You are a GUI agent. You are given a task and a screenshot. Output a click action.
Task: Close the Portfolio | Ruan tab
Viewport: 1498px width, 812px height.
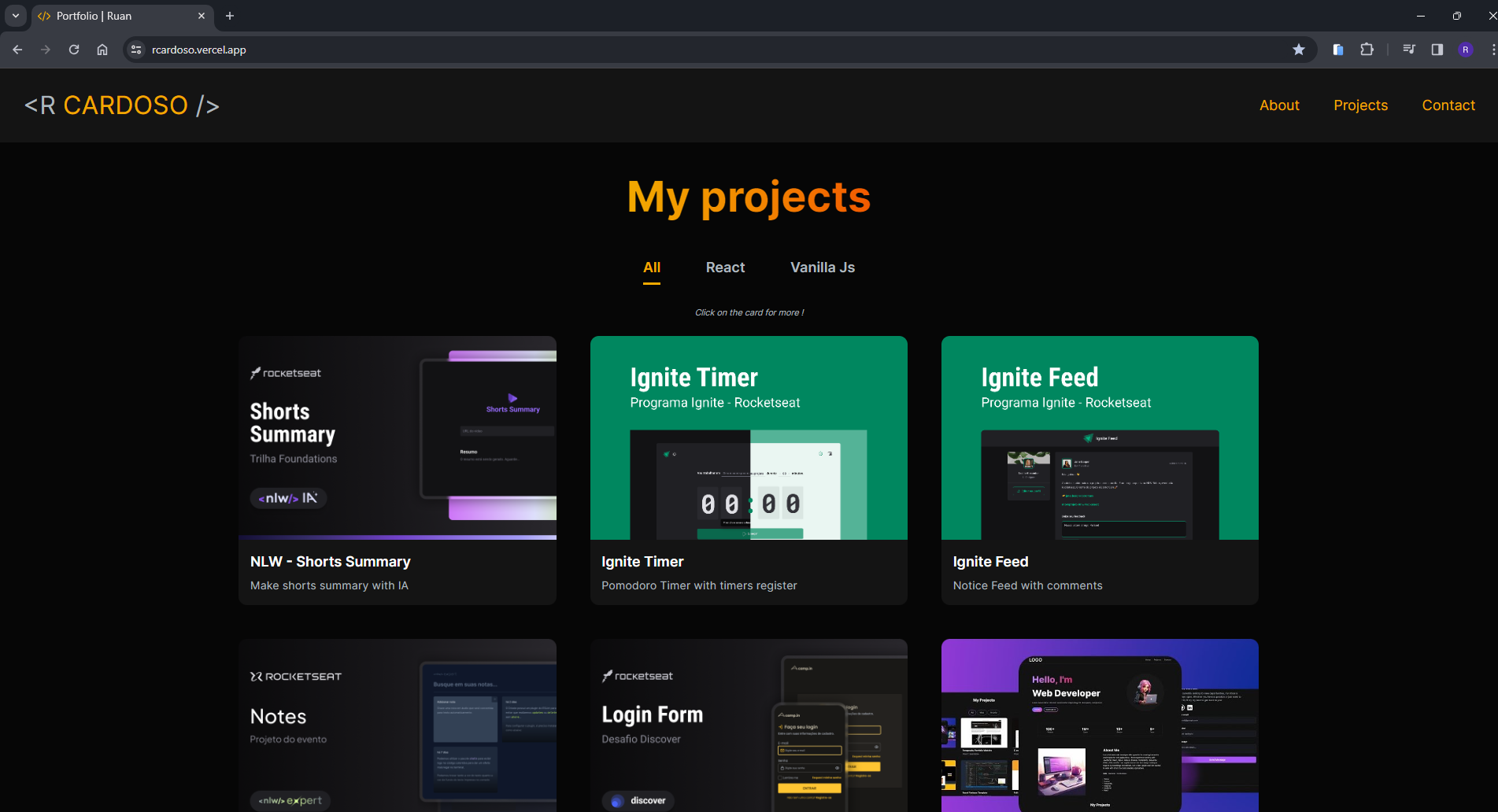(202, 16)
